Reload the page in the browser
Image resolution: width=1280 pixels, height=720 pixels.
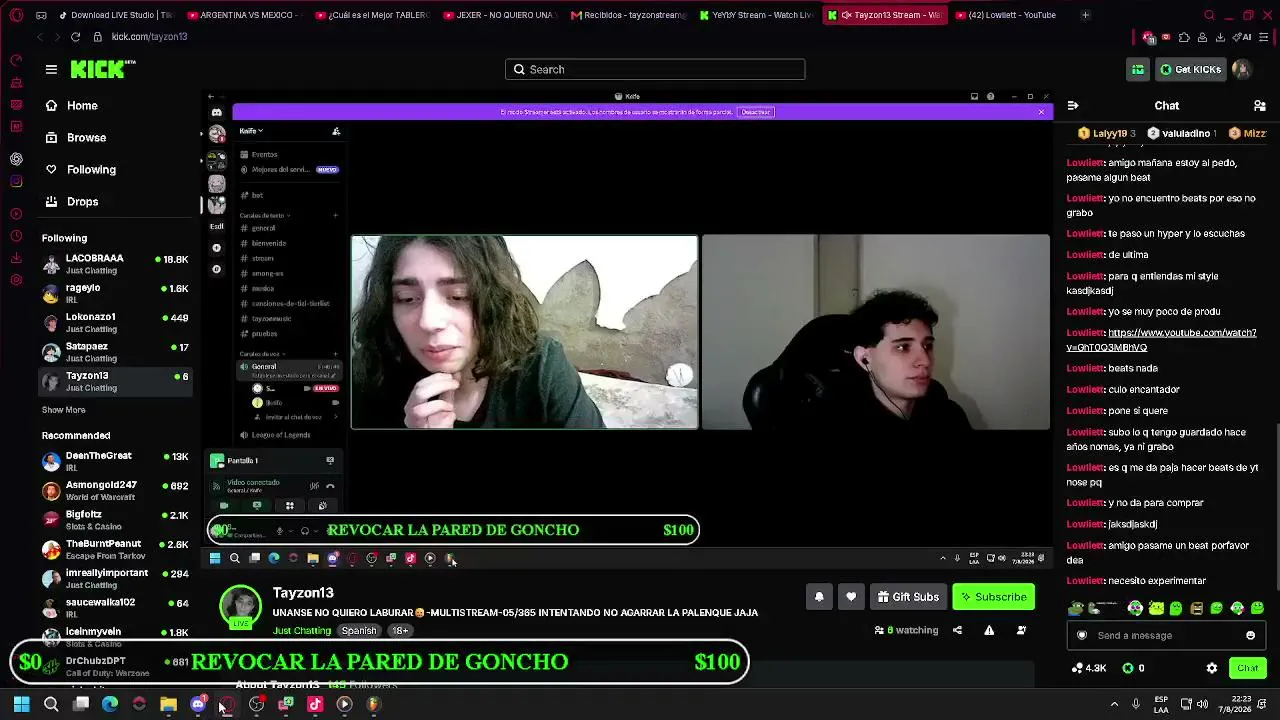click(75, 37)
